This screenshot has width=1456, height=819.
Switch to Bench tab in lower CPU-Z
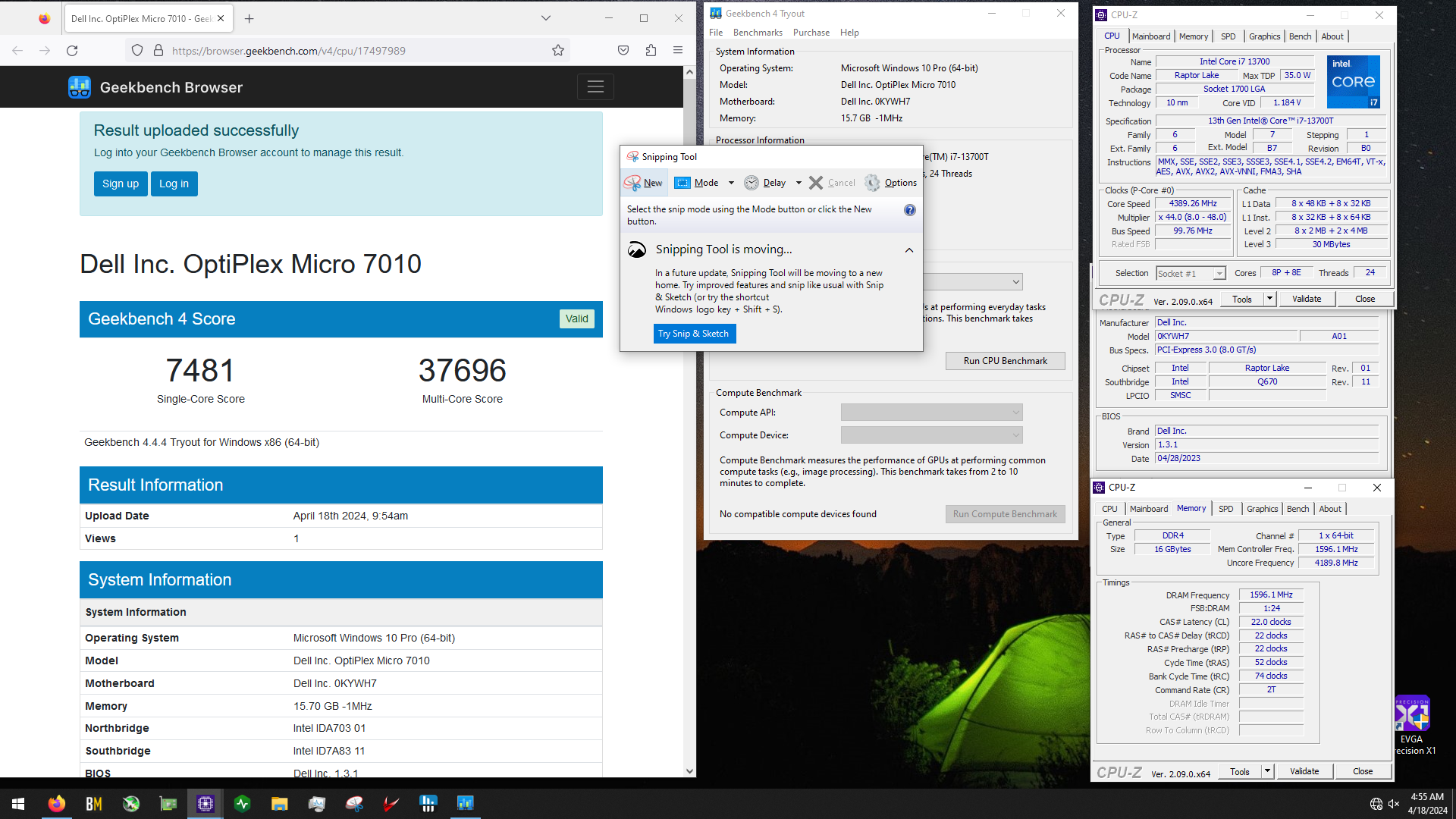point(1298,509)
